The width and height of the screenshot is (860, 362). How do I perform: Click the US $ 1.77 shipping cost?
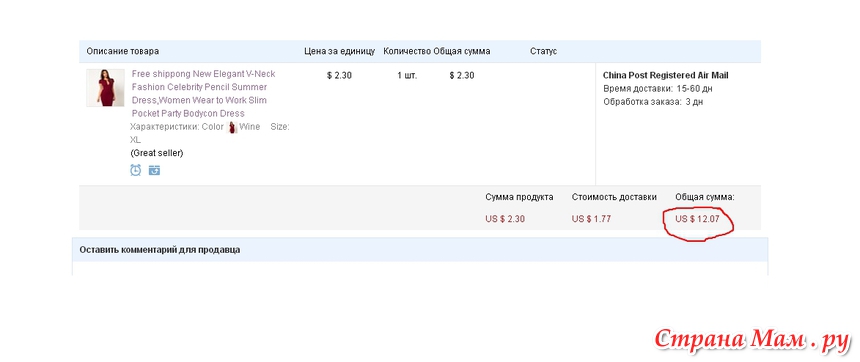(591, 219)
